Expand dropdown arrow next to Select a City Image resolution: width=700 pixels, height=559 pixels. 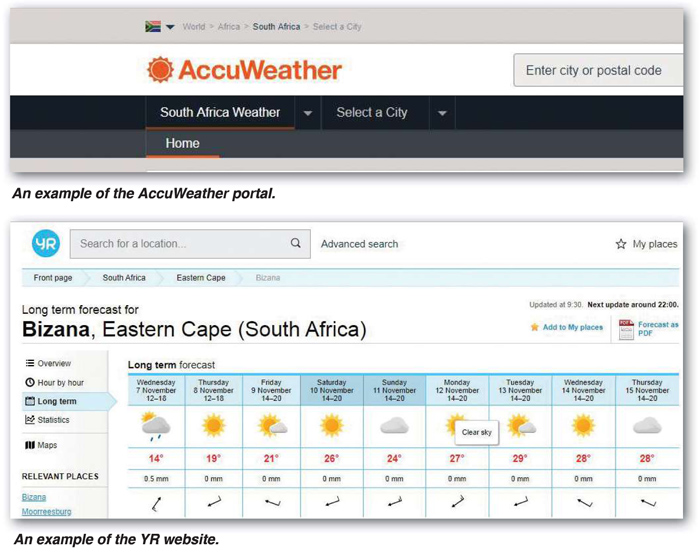click(442, 113)
